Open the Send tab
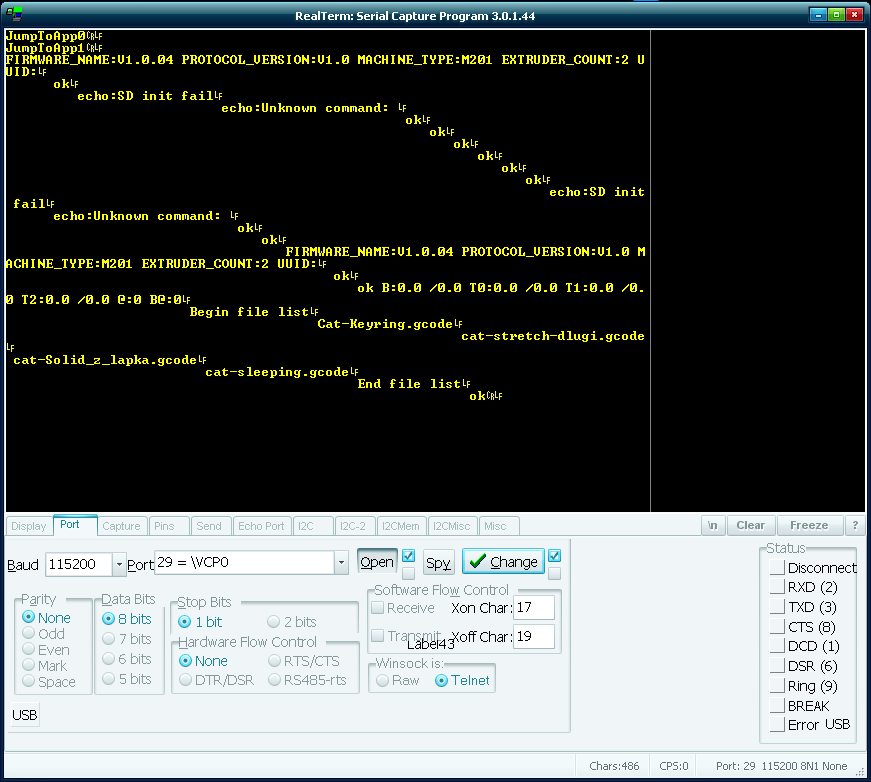This screenshot has height=782, width=871. click(x=210, y=526)
